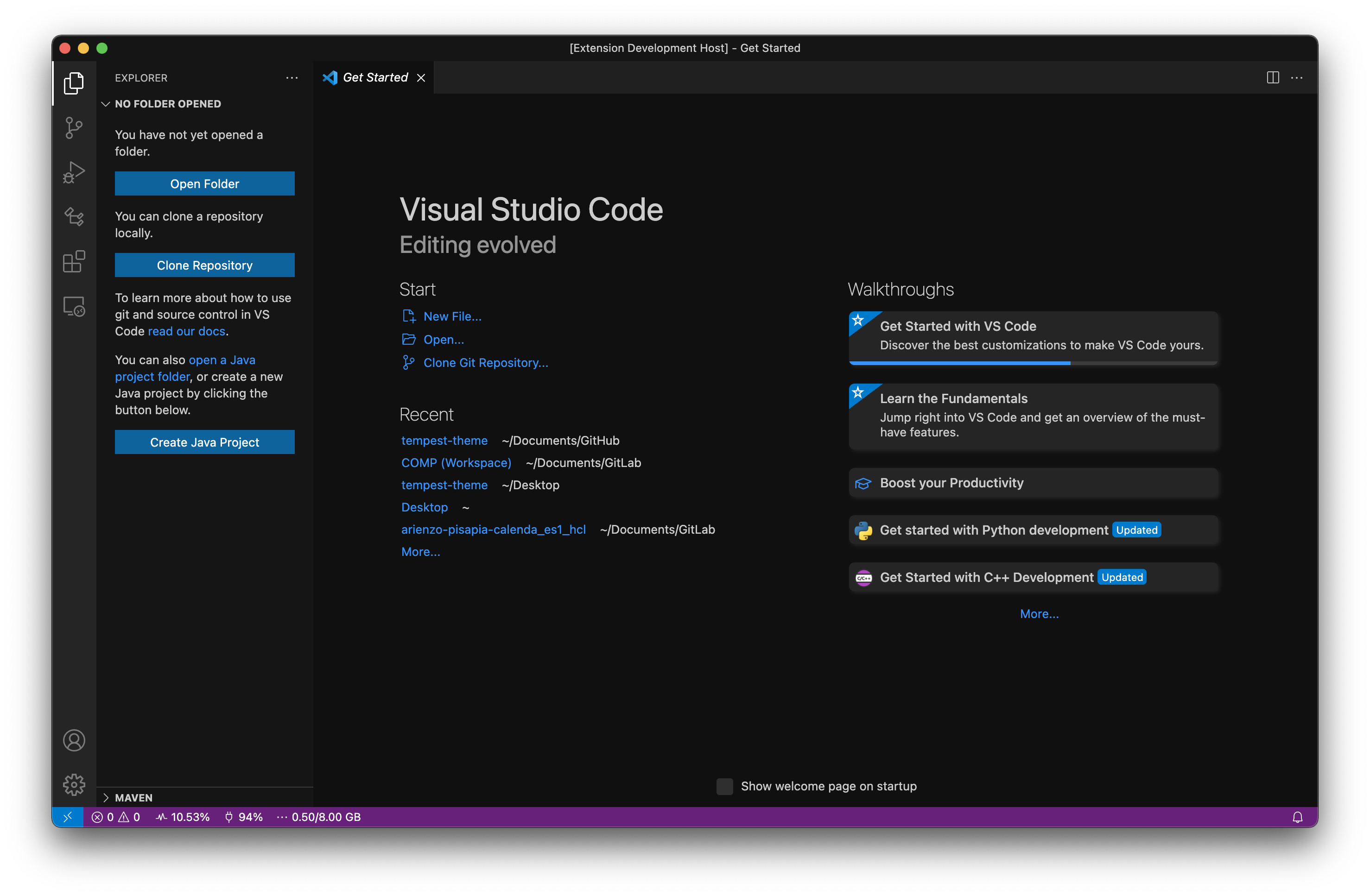
Task: Click the Visual Studio Code heading
Action: pos(531,209)
